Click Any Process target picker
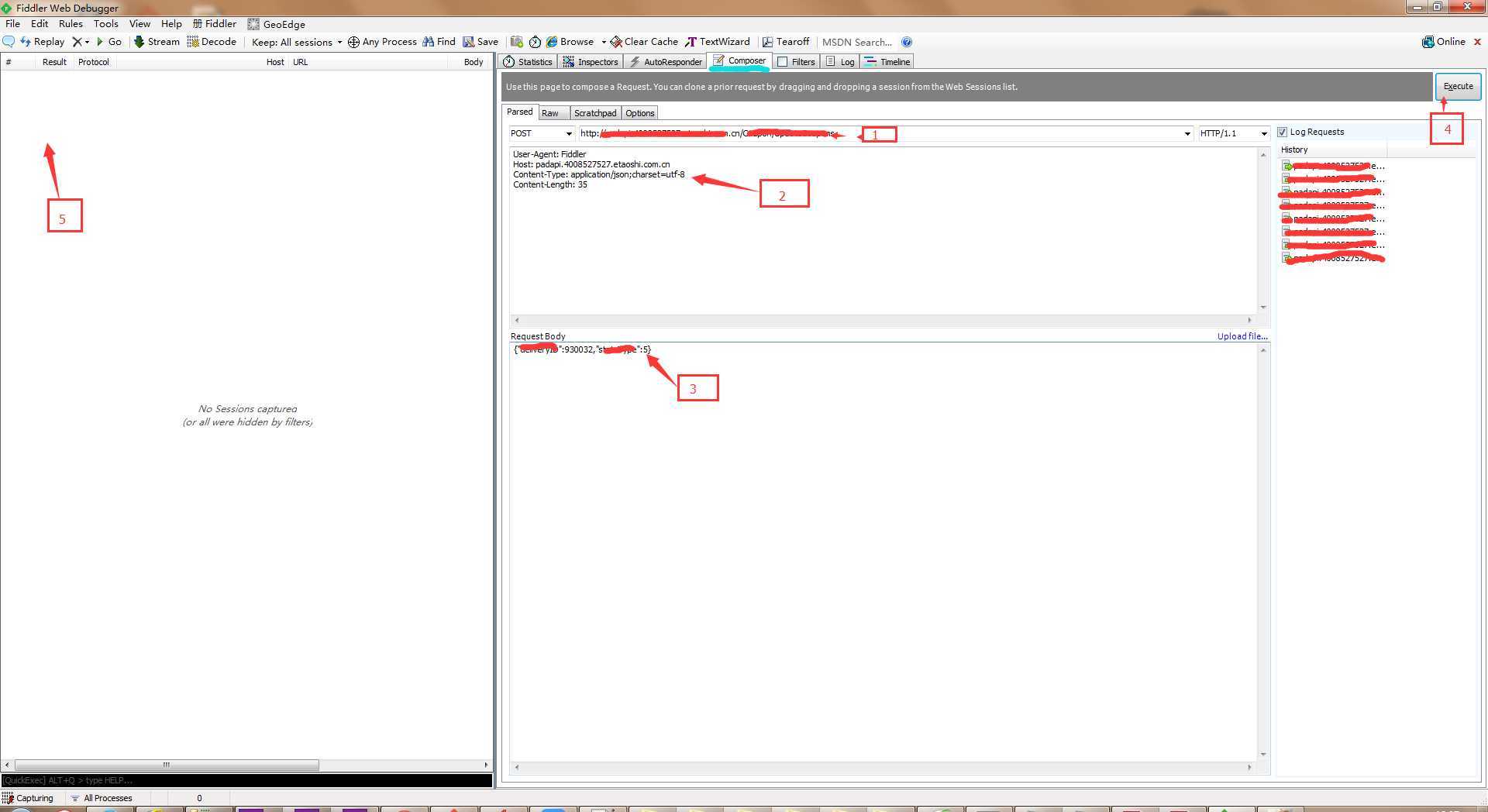The height and width of the screenshot is (812, 1488). (x=382, y=42)
